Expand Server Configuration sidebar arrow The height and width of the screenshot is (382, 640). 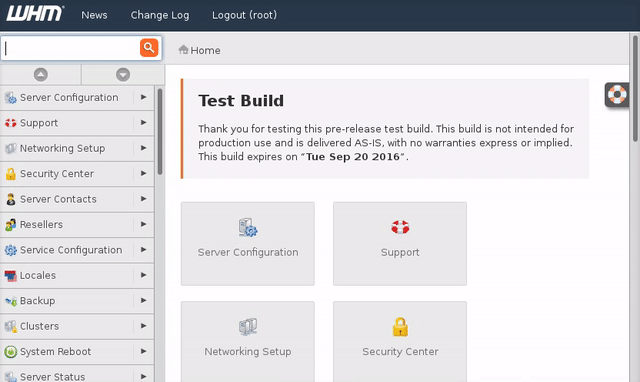coord(143,97)
